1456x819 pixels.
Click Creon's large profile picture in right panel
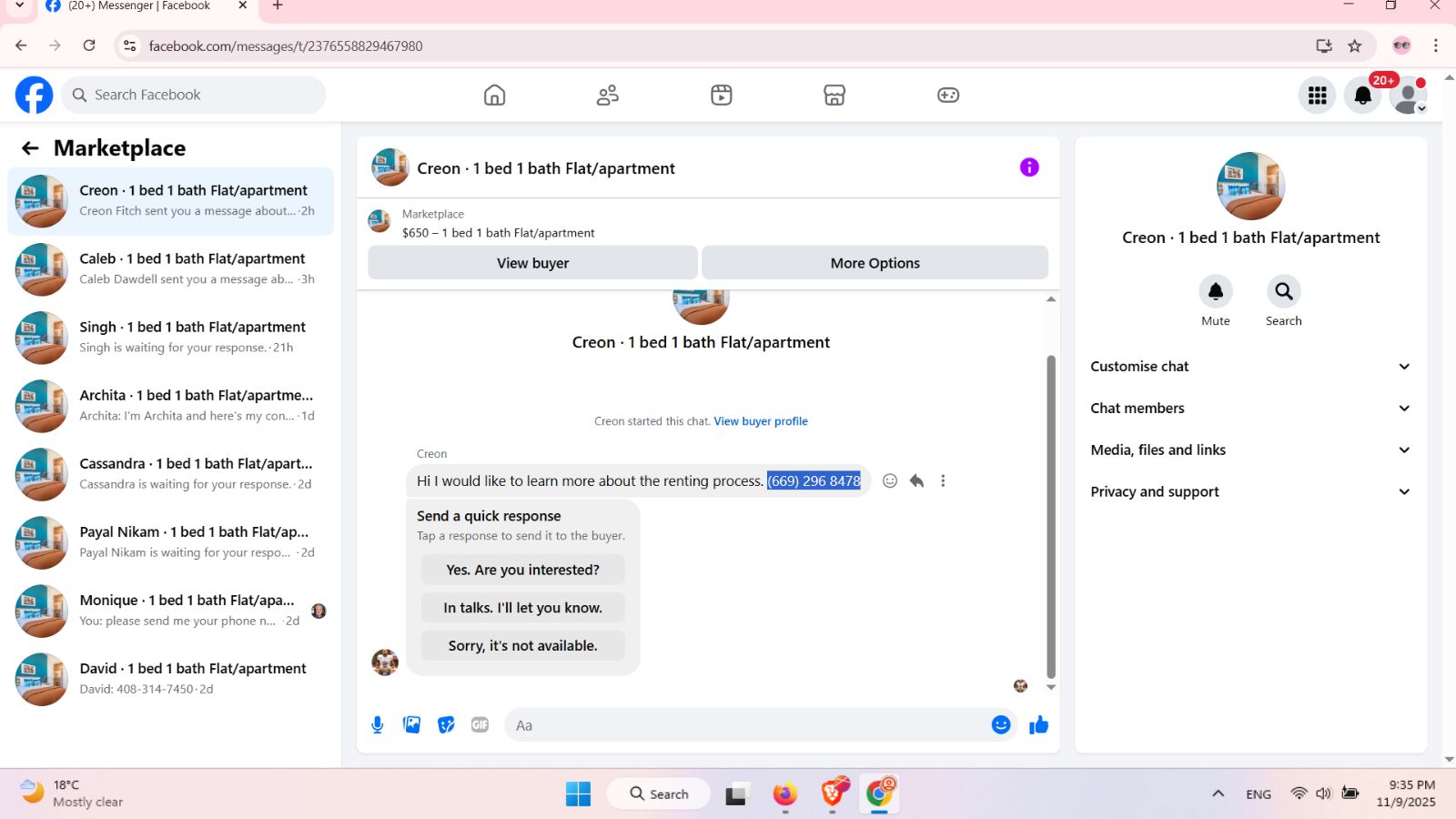(x=1251, y=186)
